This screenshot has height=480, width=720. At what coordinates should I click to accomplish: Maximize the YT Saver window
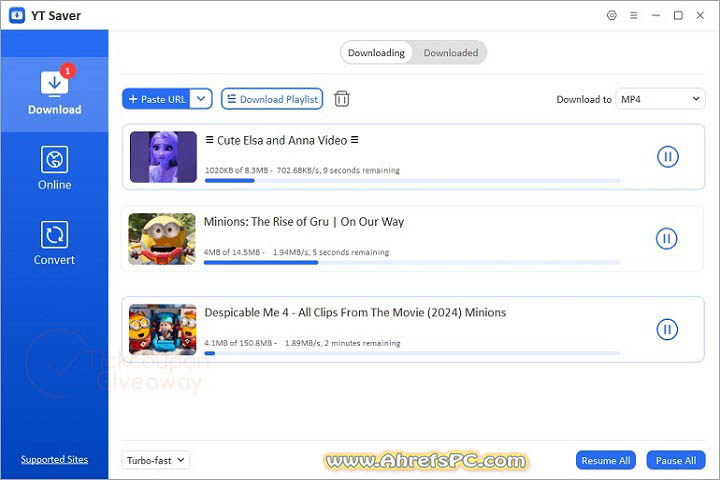coord(678,15)
